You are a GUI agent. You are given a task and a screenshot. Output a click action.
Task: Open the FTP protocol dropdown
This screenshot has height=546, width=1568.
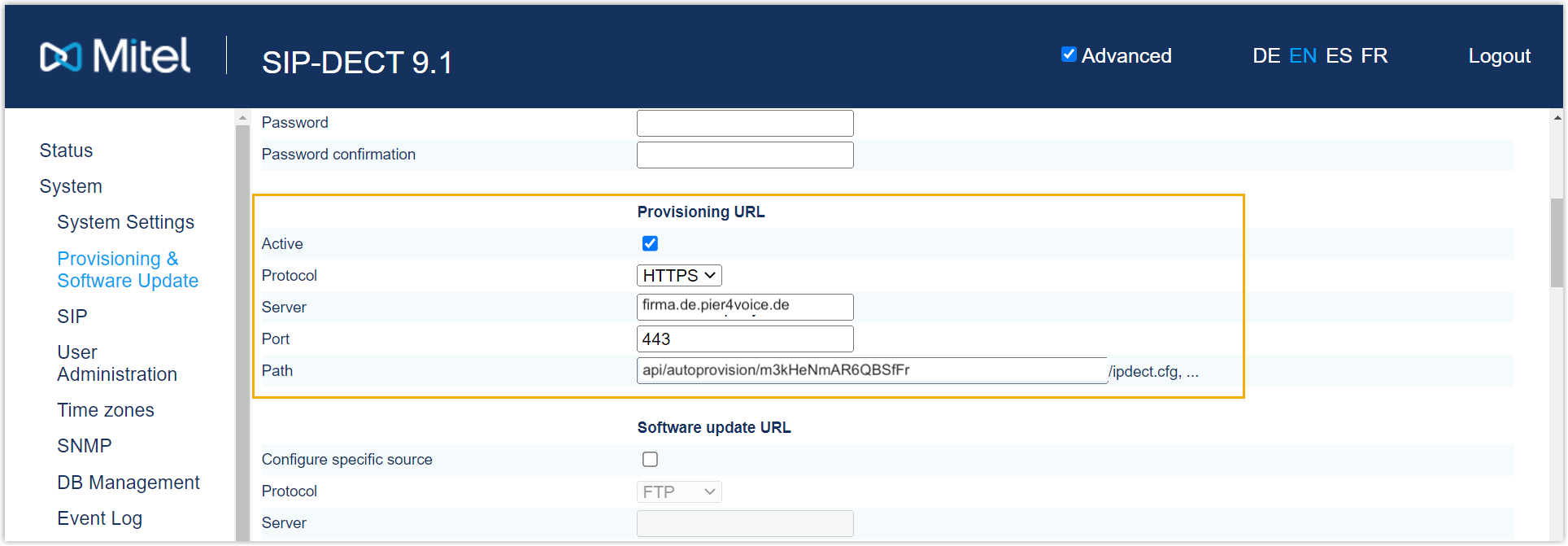(679, 491)
